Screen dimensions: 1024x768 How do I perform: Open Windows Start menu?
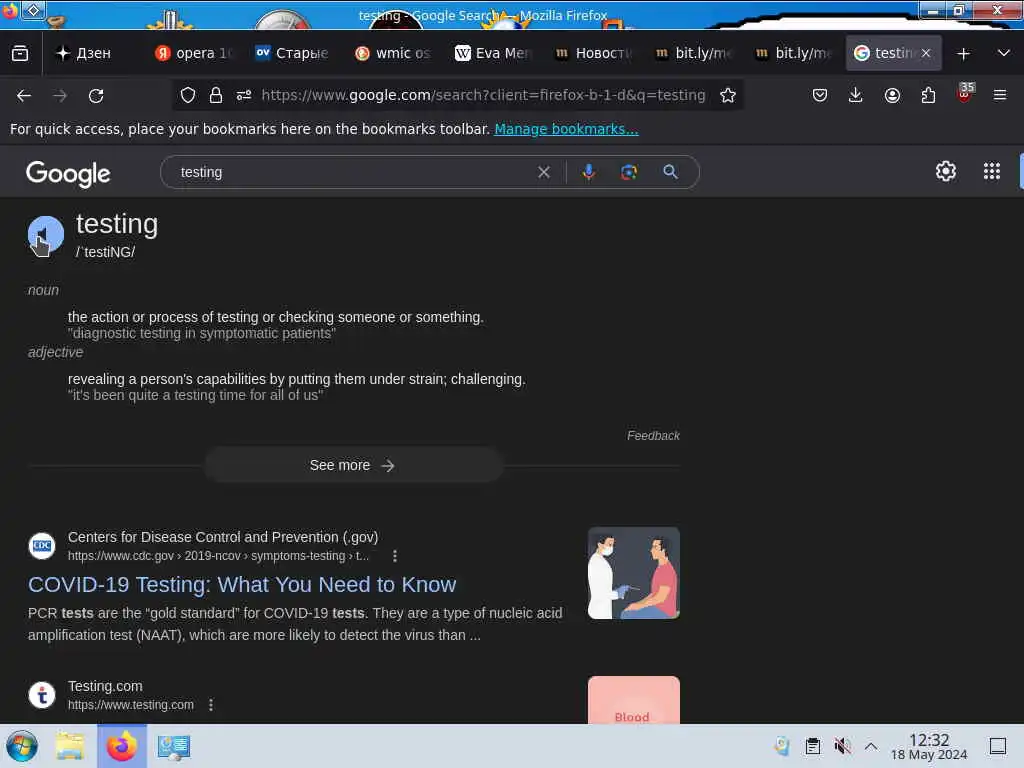pyautogui.click(x=22, y=746)
